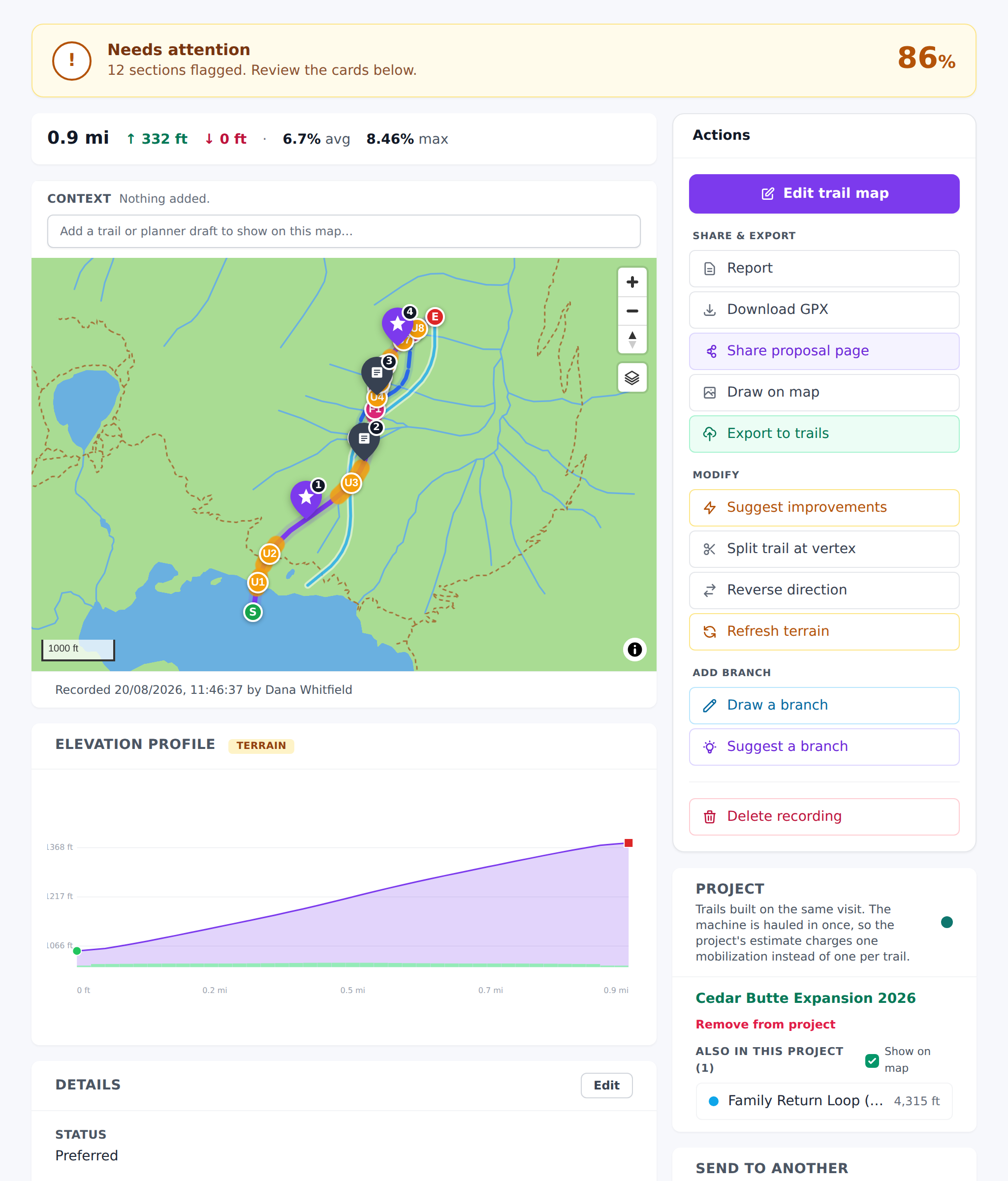Open the map layers switcher
This screenshot has width=1008, height=1181.
[x=631, y=377]
